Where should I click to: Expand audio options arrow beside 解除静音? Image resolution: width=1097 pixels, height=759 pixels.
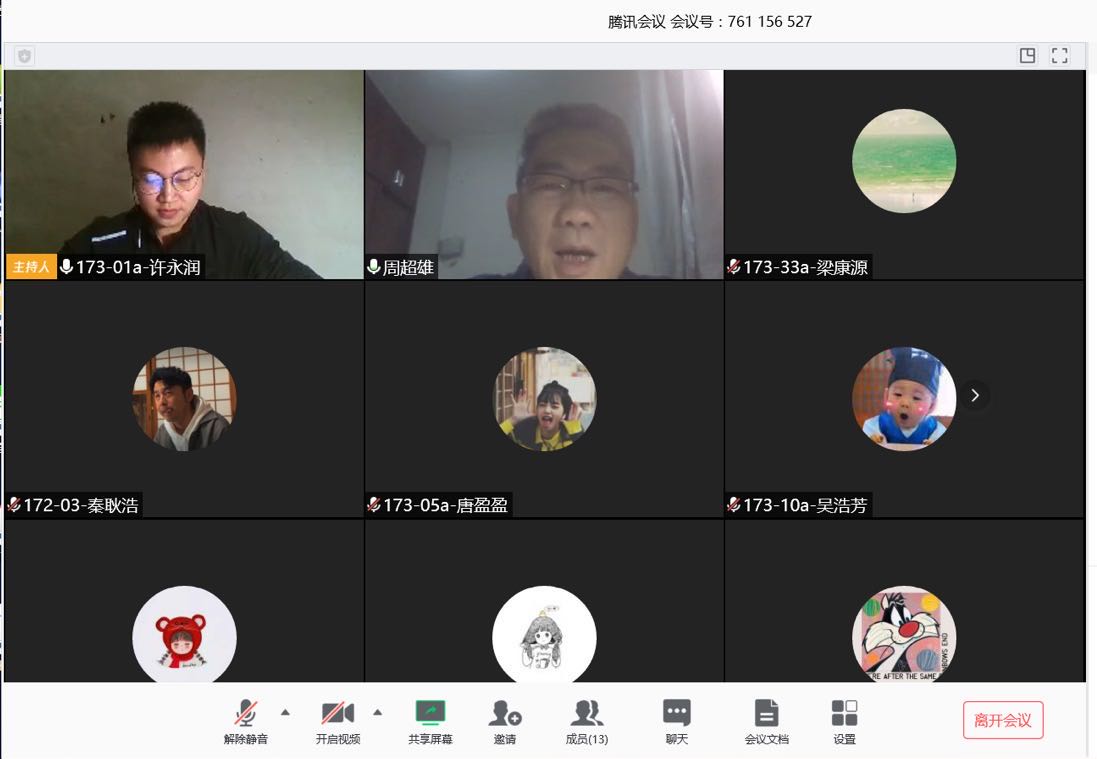(285, 713)
